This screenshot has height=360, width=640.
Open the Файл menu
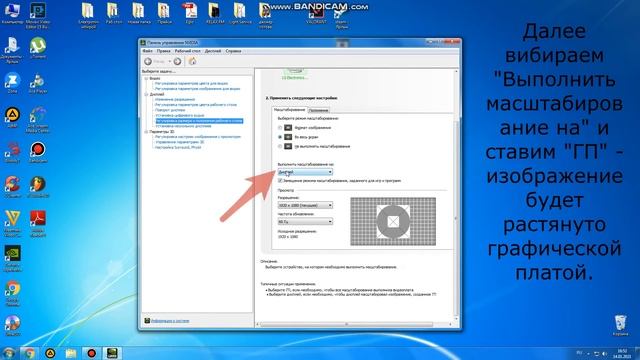pos(147,51)
